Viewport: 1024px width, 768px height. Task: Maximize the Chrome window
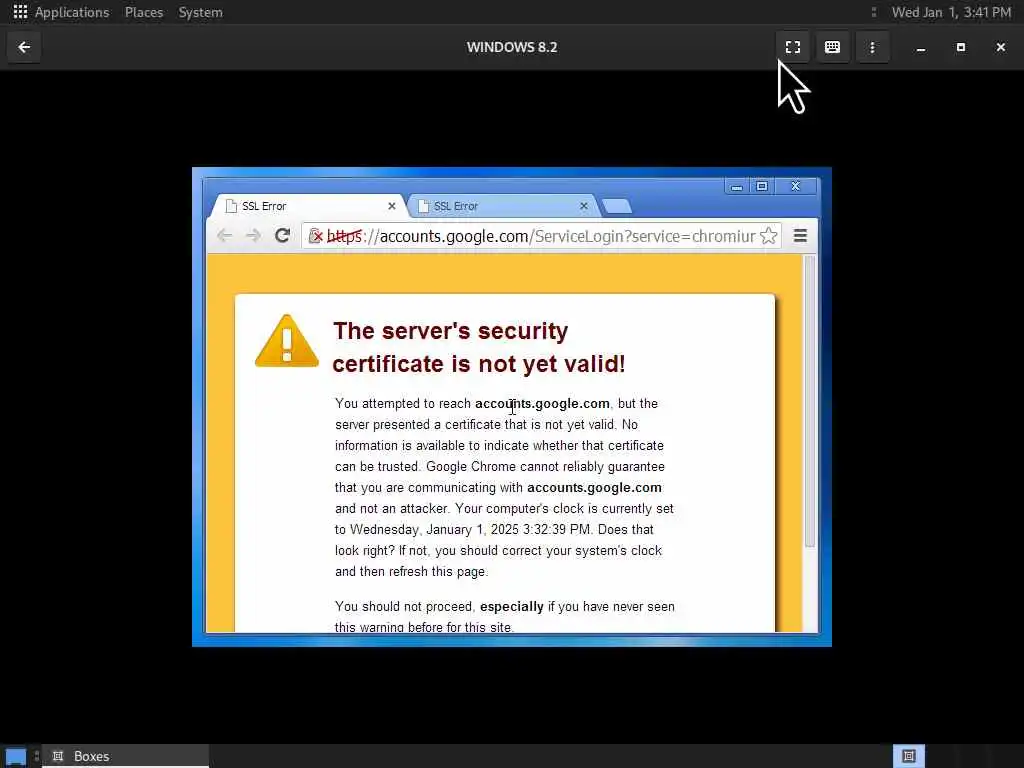[761, 187]
